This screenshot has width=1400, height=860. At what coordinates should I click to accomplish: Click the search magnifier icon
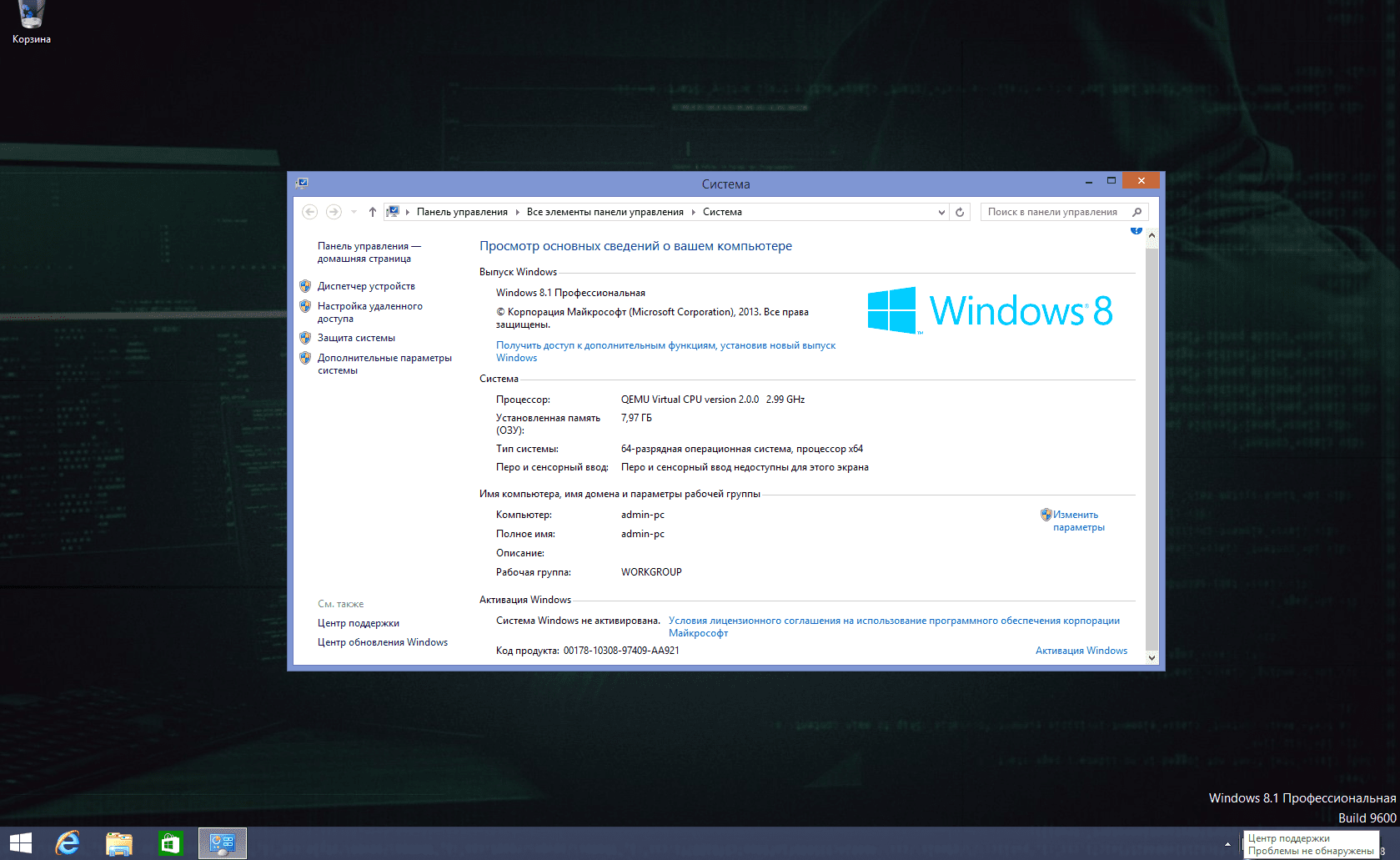[1137, 212]
